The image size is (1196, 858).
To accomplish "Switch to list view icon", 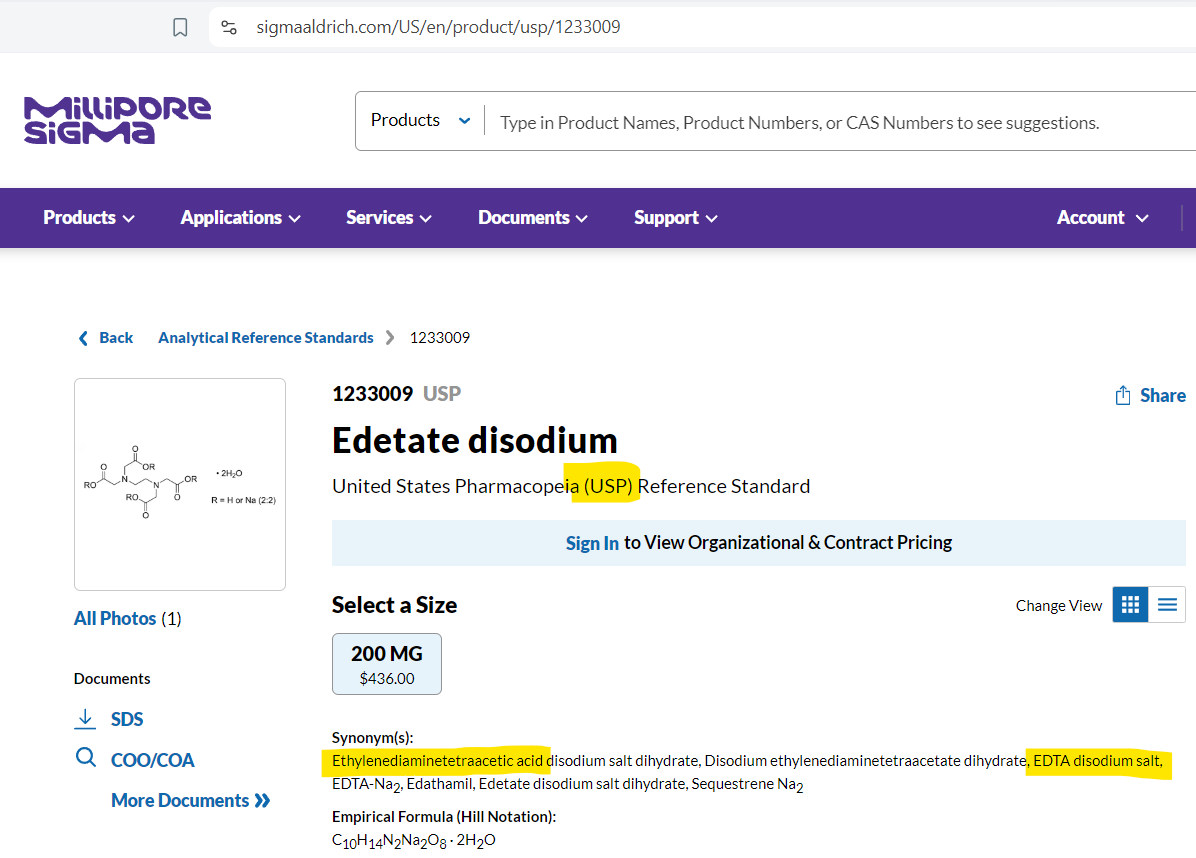I will (x=1167, y=605).
